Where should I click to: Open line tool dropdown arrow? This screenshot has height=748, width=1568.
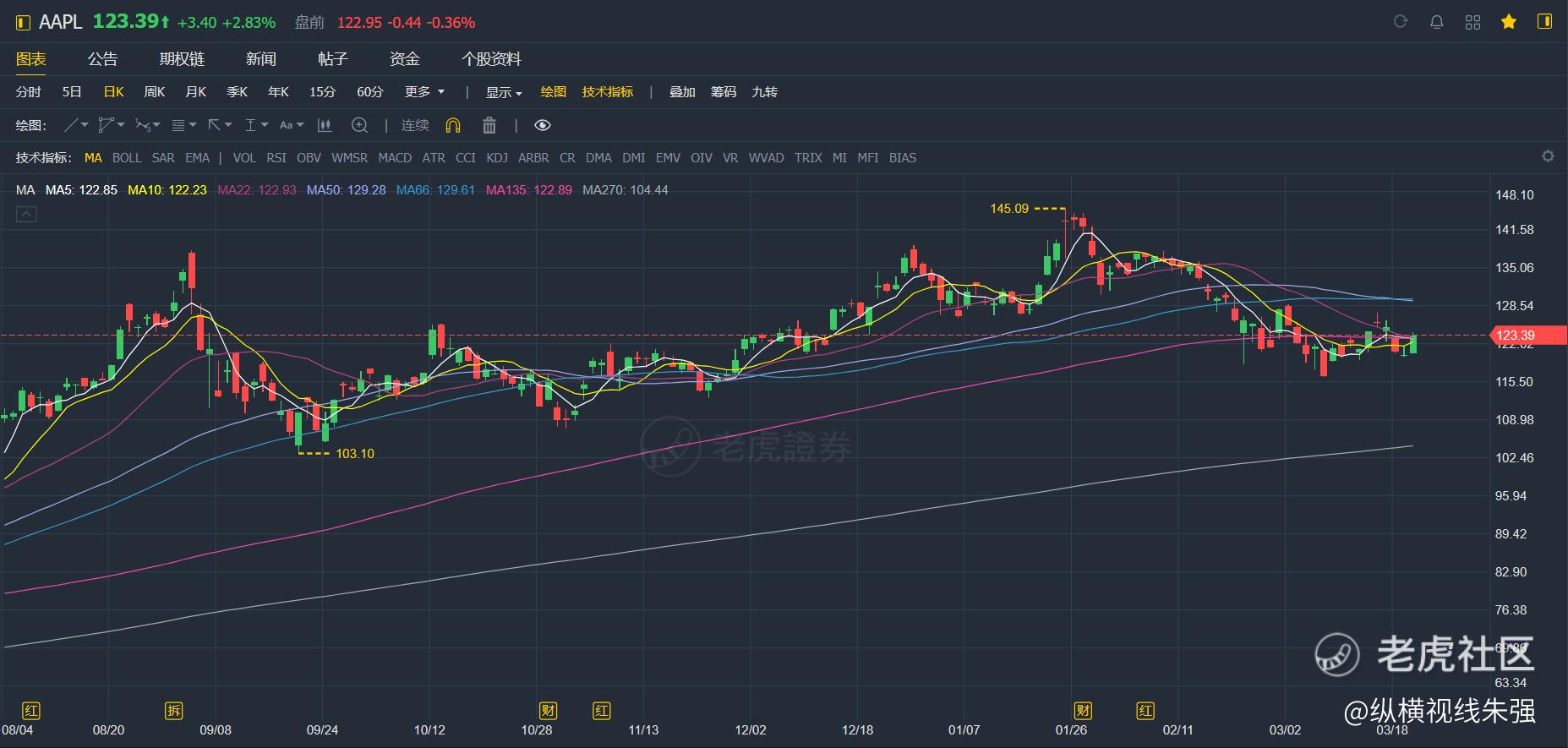point(85,125)
